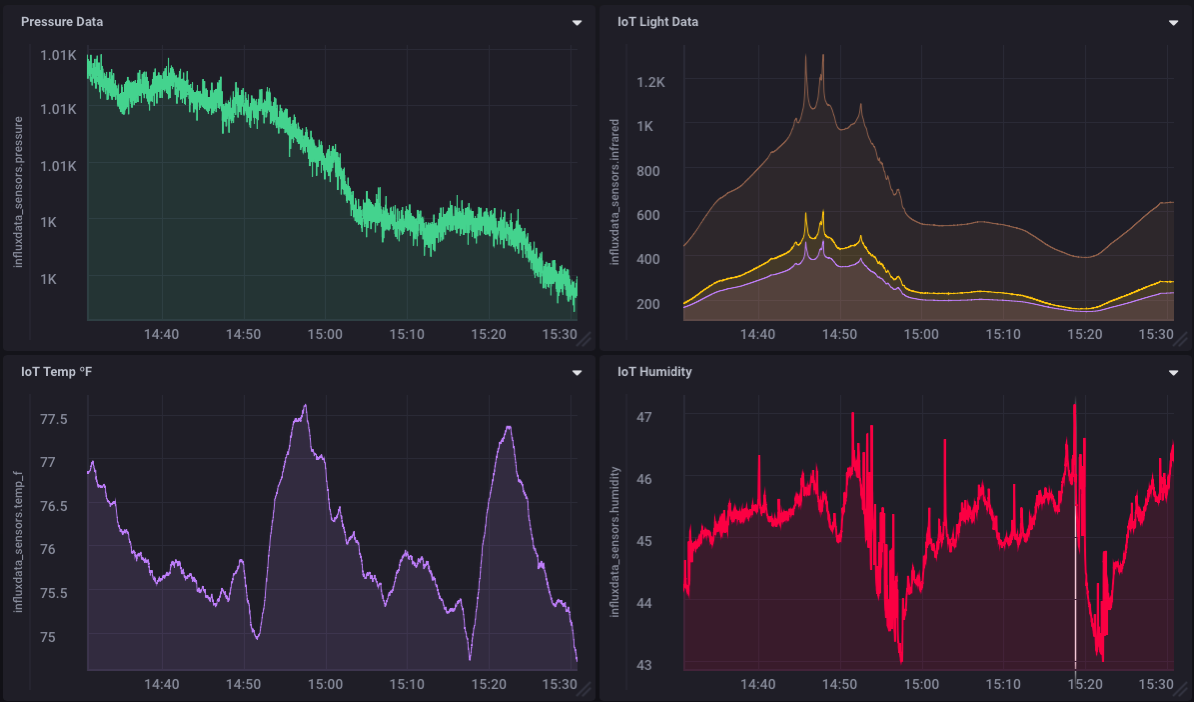Click the IoT Humidity panel resize corner icon
1194x702 pixels.
click(x=1180, y=688)
